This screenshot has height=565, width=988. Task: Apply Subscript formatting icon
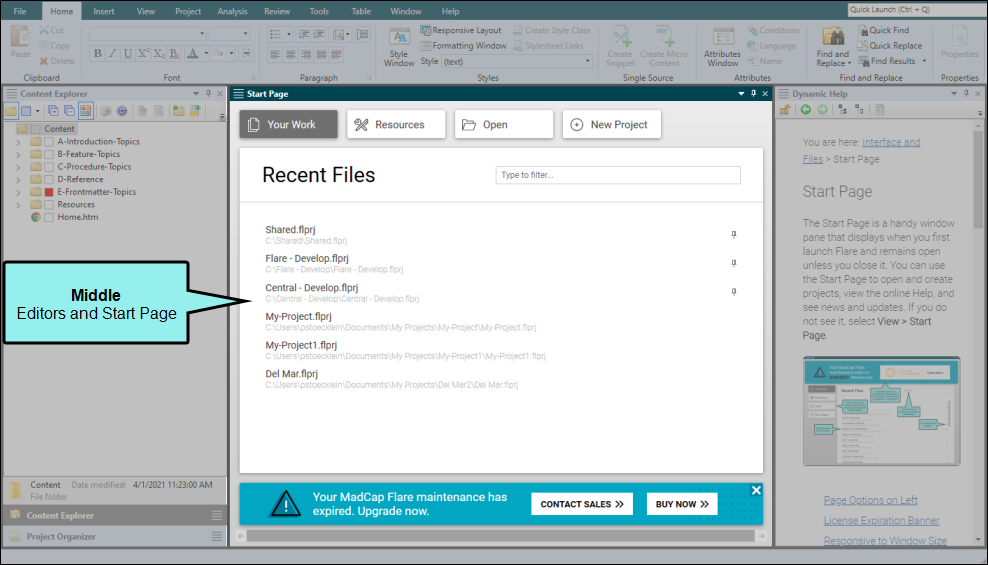(x=159, y=54)
